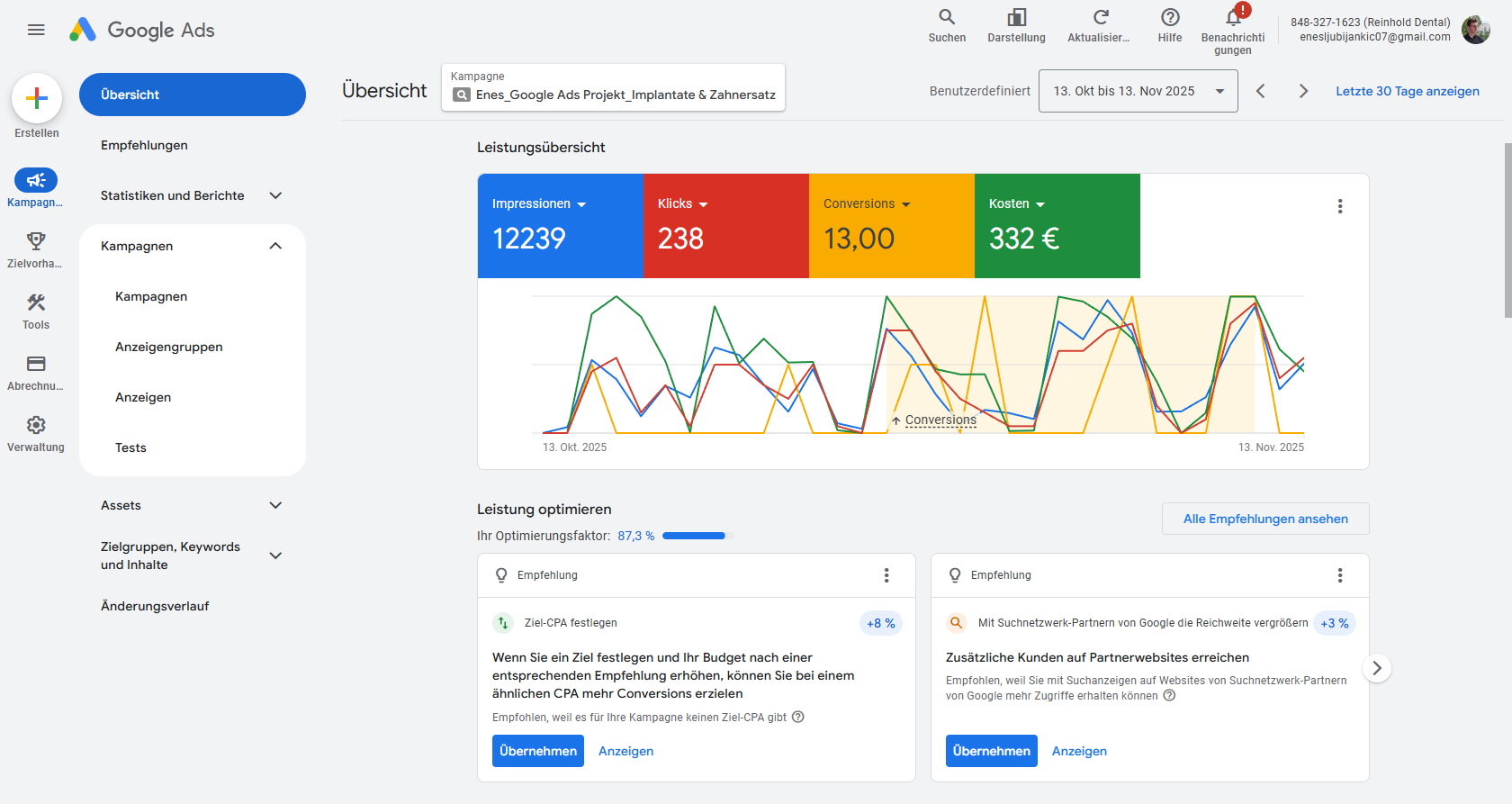Click the Optimierungsfaktor progress bar
Viewport: 1512px width, 804px height.
tap(697, 536)
